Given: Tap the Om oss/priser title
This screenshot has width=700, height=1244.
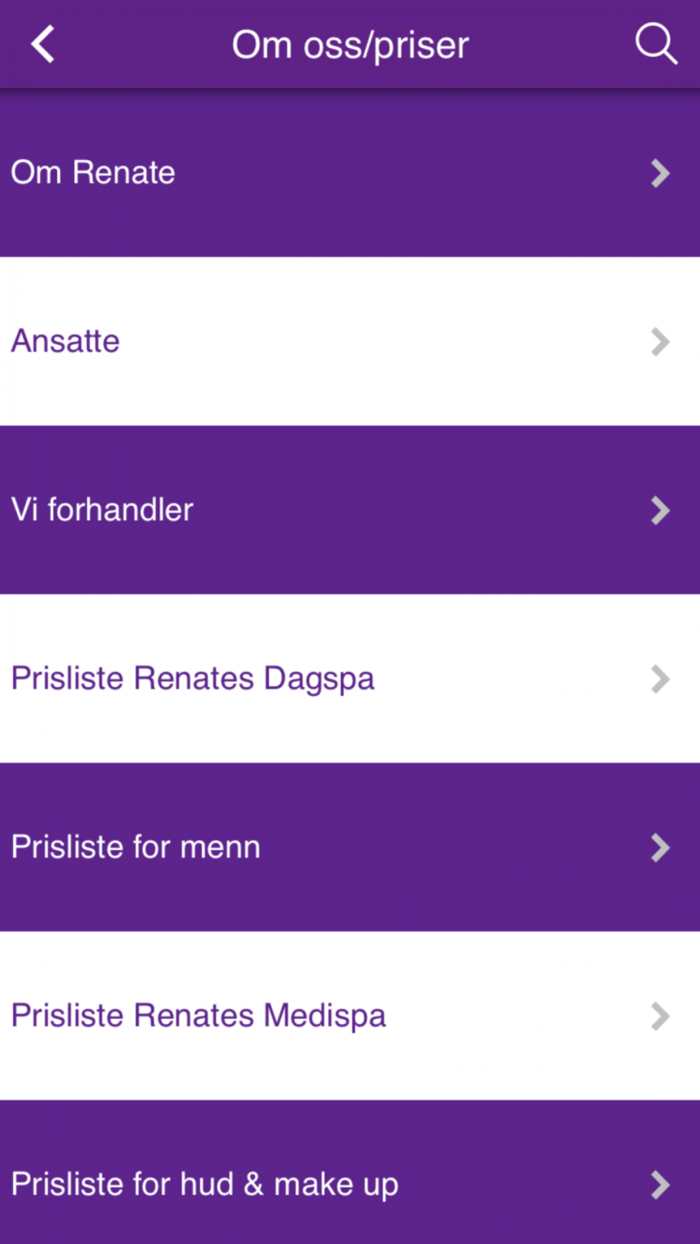Looking at the screenshot, I should [x=350, y=44].
